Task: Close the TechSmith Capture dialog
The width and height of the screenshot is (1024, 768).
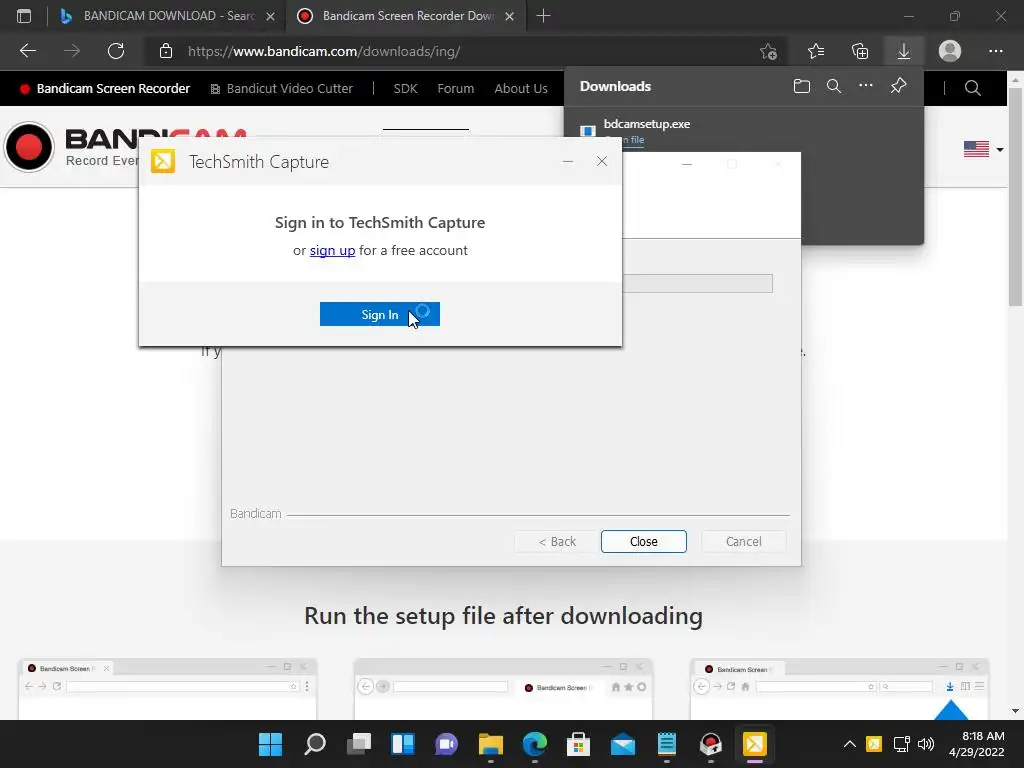Action: tap(601, 161)
